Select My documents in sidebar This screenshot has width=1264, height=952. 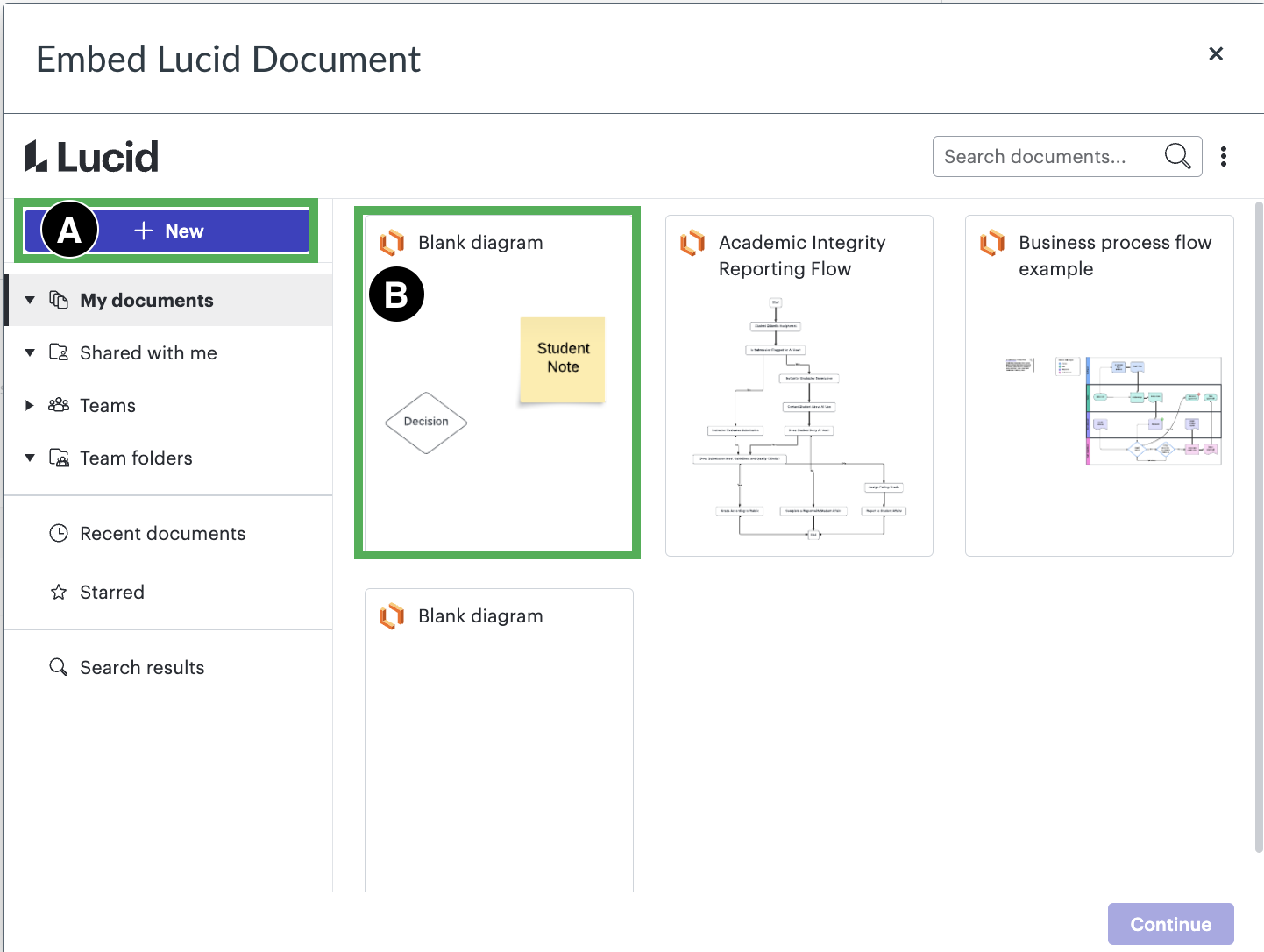(x=169, y=300)
